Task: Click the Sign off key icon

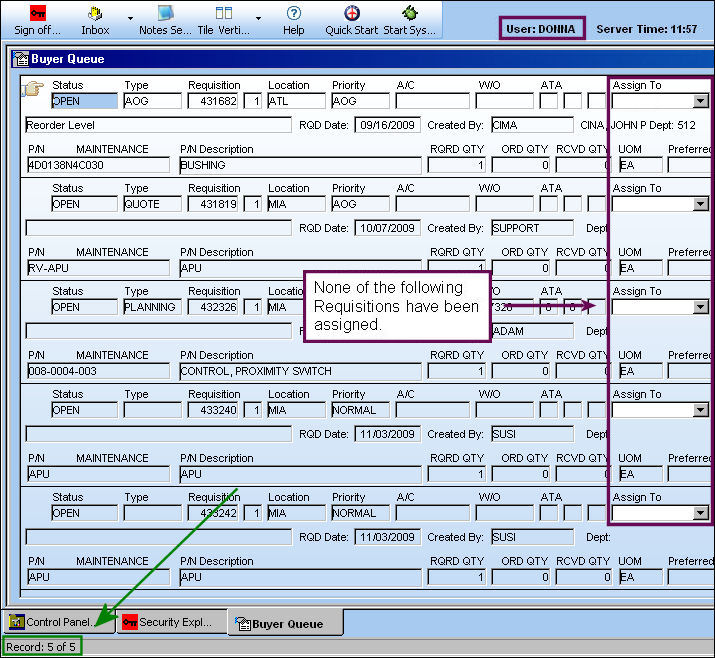Action: (x=37, y=13)
